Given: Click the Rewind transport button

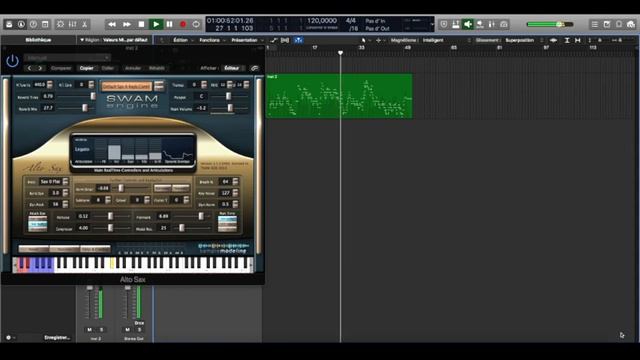Looking at the screenshot, I should (x=111, y=24).
